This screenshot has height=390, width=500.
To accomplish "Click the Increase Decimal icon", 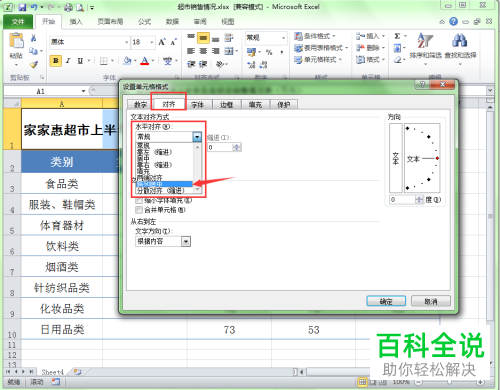I will coord(251,65).
